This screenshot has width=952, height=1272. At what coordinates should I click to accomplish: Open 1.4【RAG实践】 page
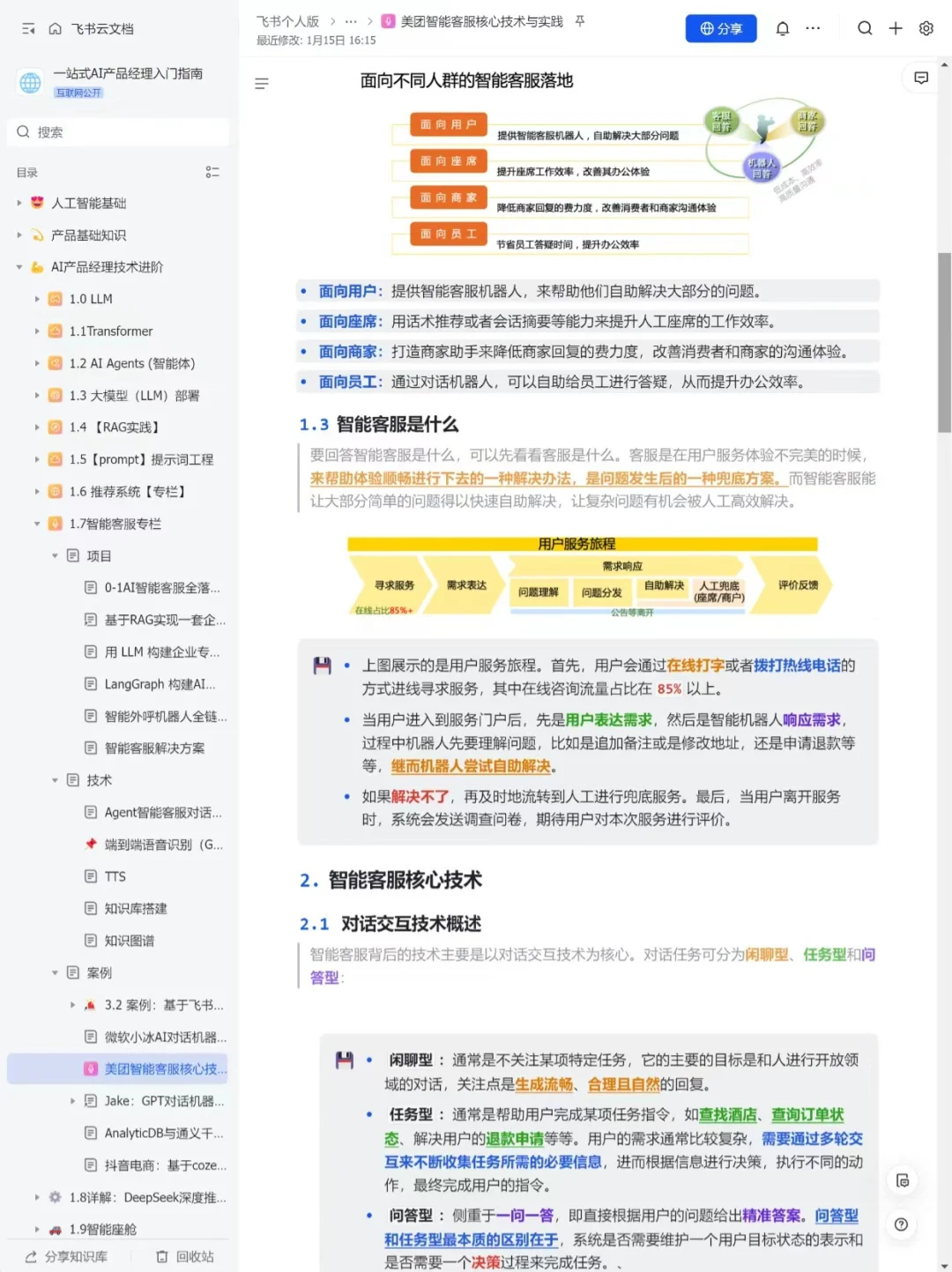tap(118, 428)
